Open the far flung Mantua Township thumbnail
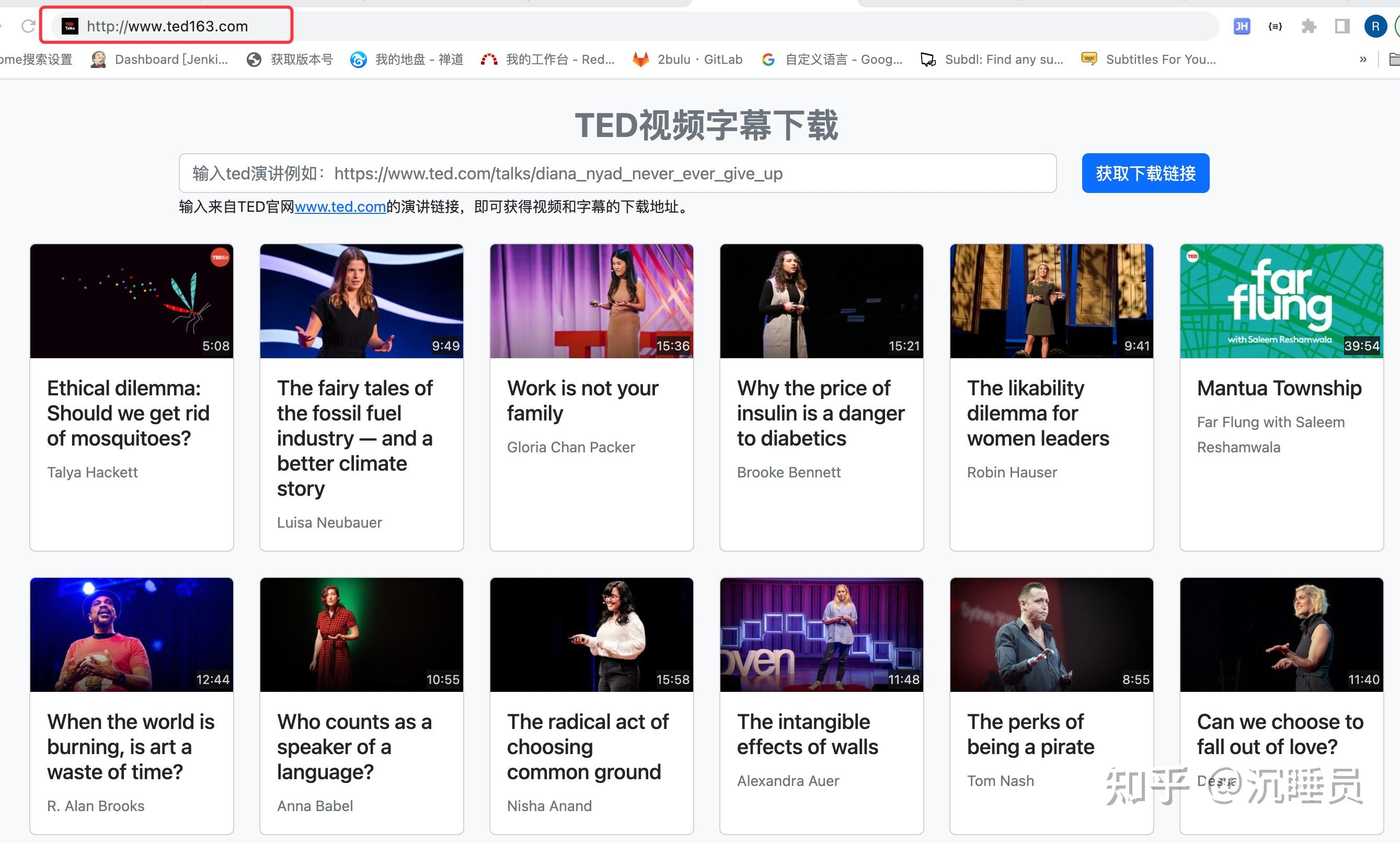 click(x=1281, y=301)
